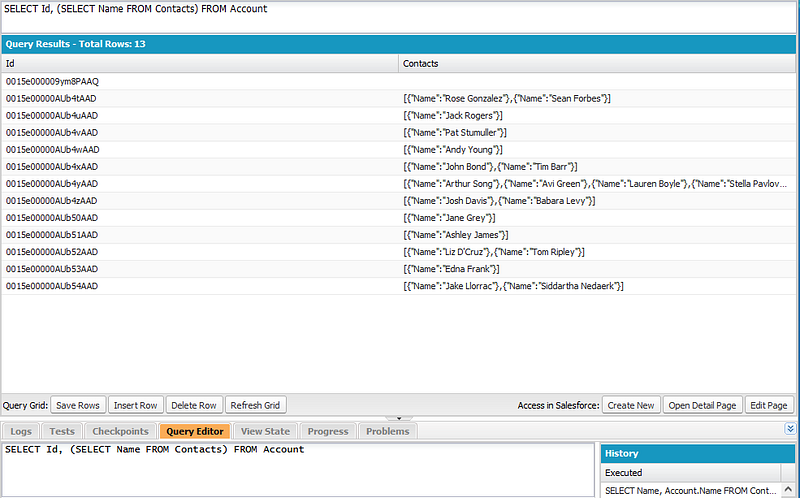
Task: Click the Edit Page button
Action: [769, 405]
